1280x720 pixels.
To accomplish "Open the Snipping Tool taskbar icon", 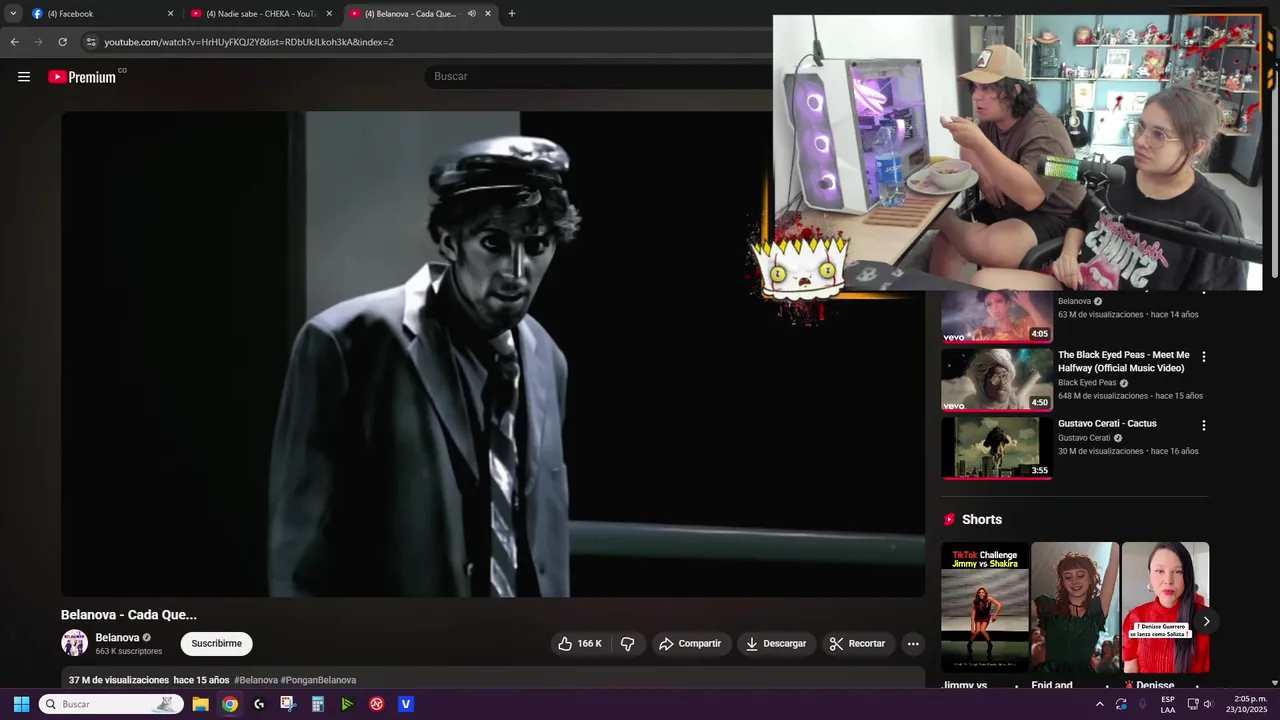I will [288, 704].
